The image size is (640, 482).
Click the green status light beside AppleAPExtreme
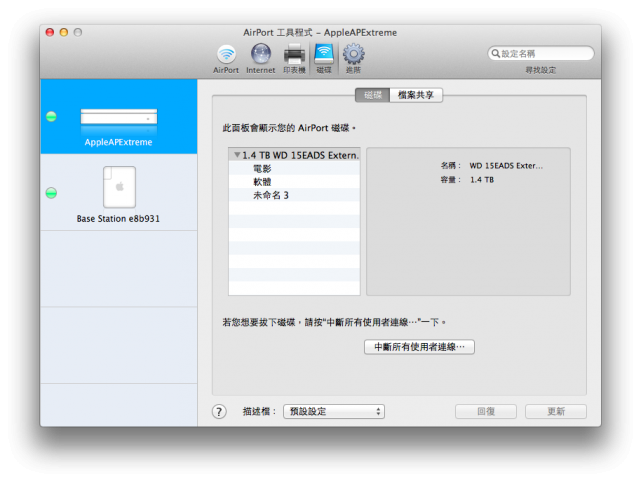coord(51,117)
